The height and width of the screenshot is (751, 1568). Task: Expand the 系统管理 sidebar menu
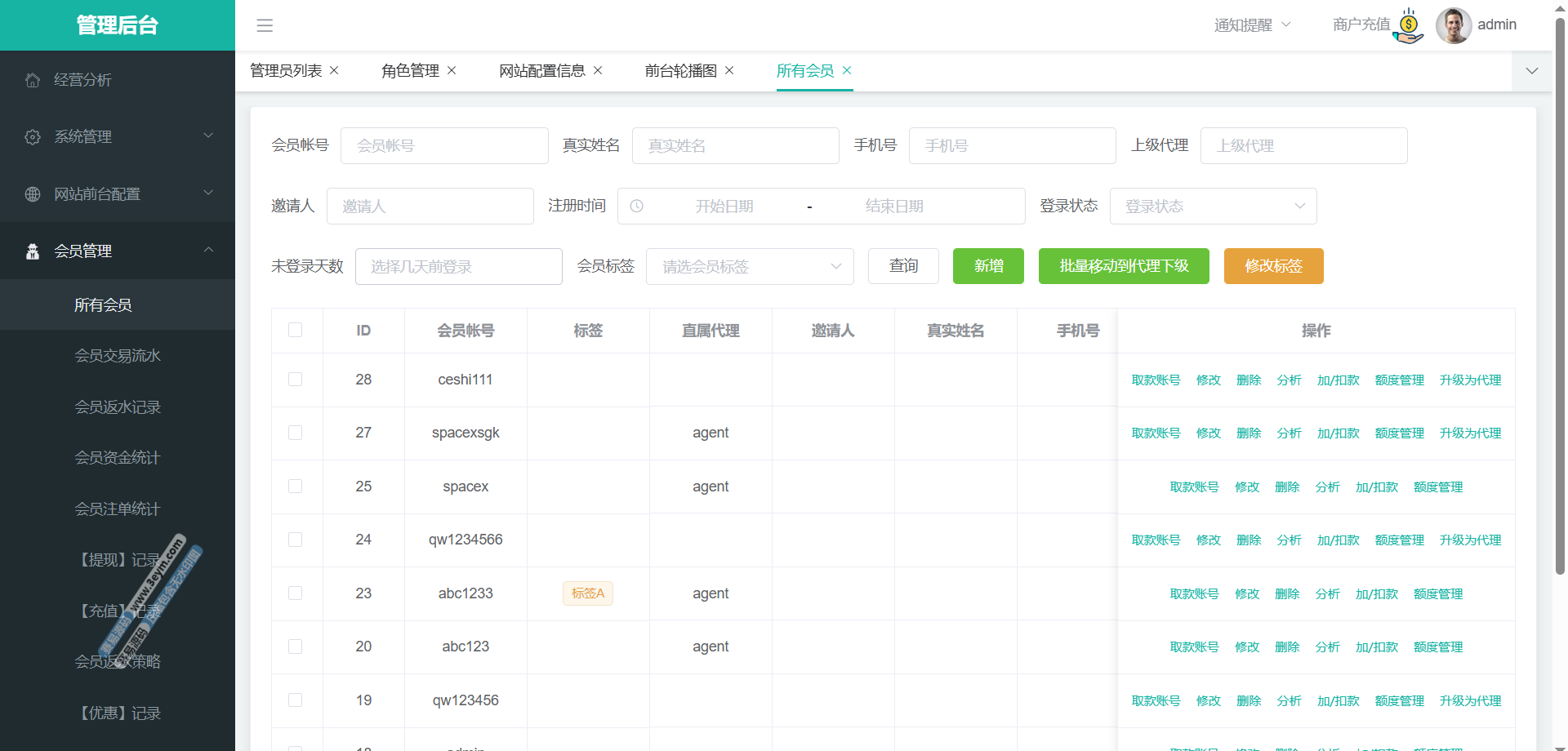coord(118,136)
